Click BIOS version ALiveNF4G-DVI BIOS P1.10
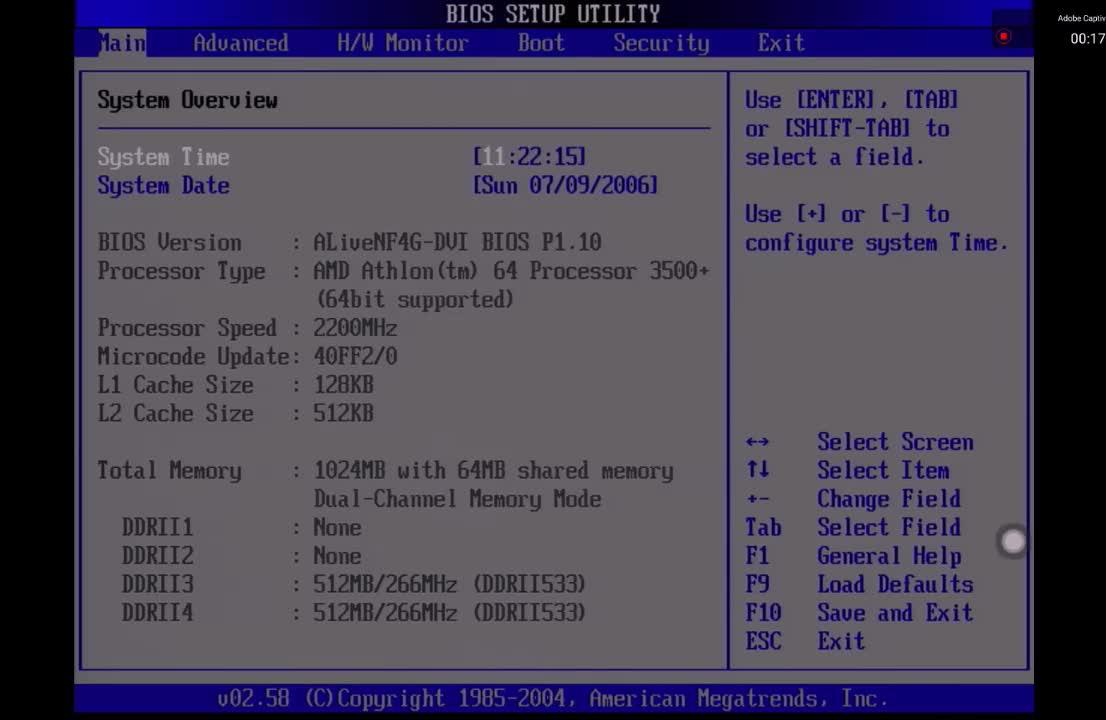 pos(457,243)
